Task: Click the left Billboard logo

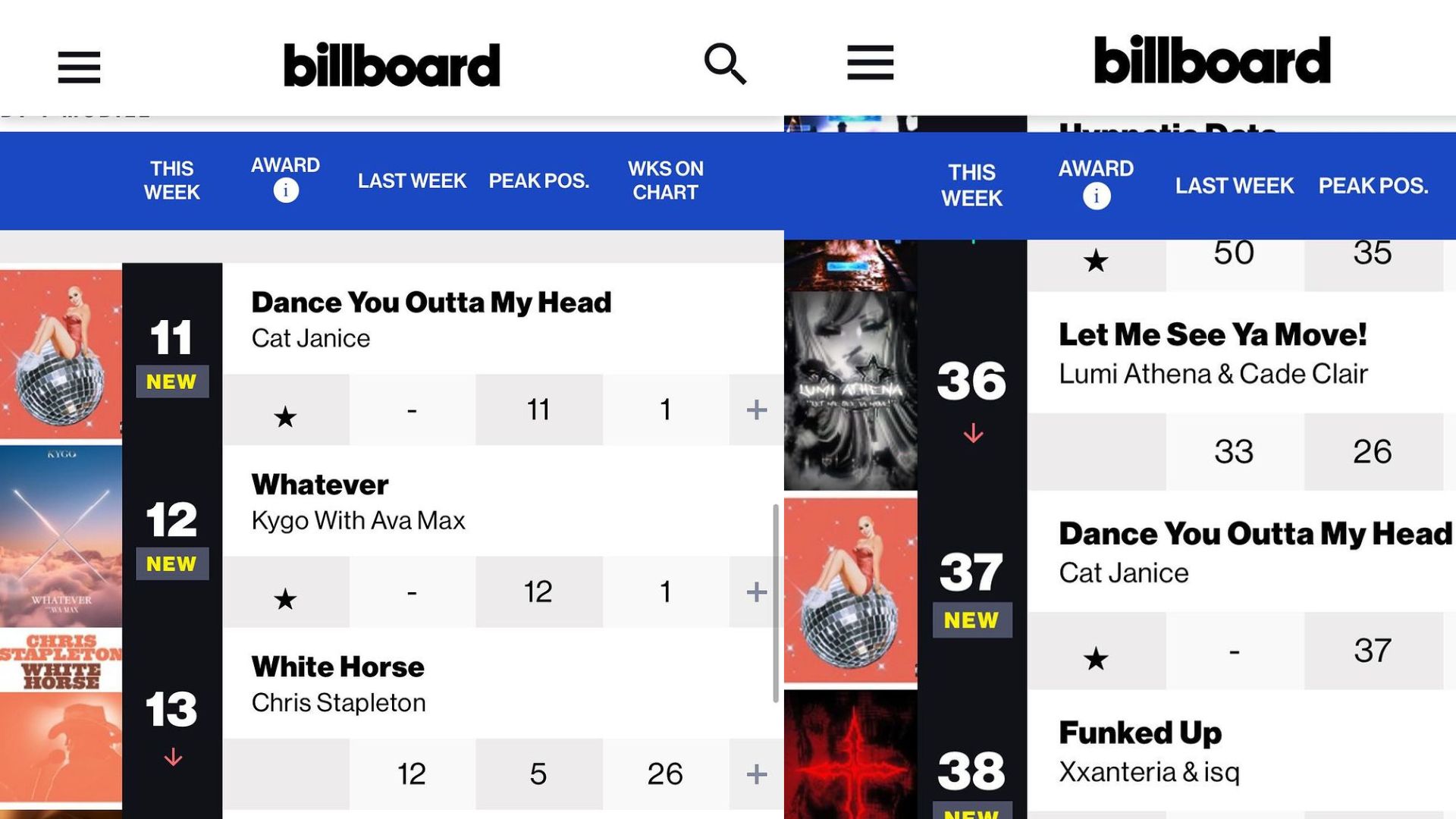Action: (391, 65)
